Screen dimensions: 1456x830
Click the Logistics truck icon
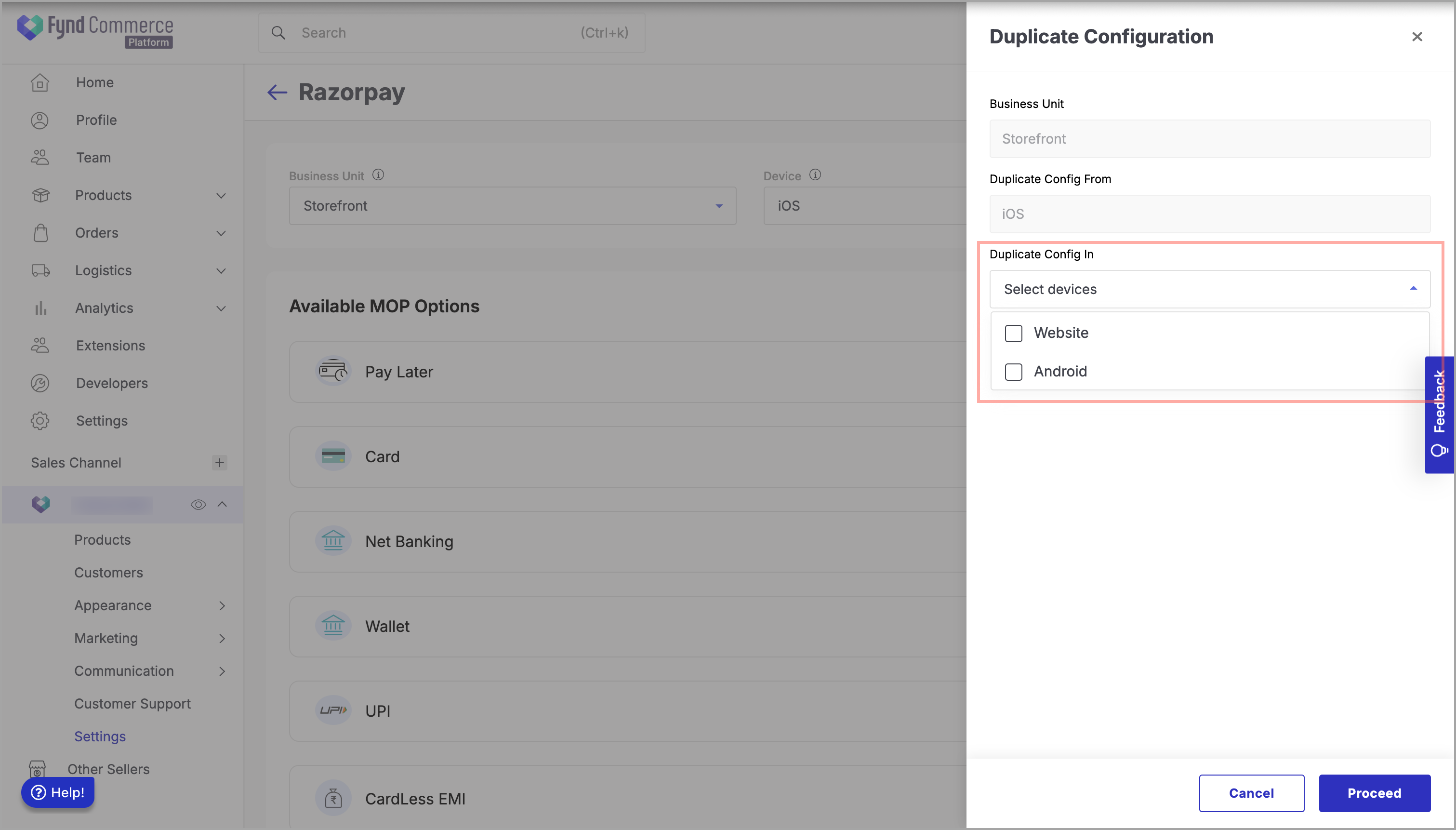point(40,270)
